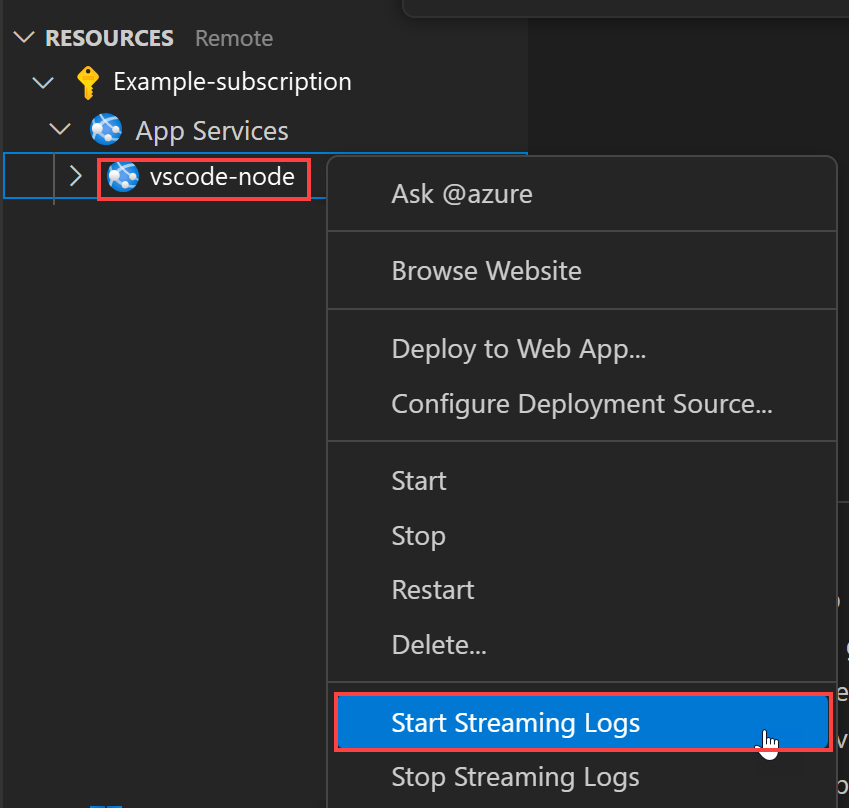The width and height of the screenshot is (849, 808).
Task: Collapse the RESOURCES section chevron
Action: (x=22, y=37)
